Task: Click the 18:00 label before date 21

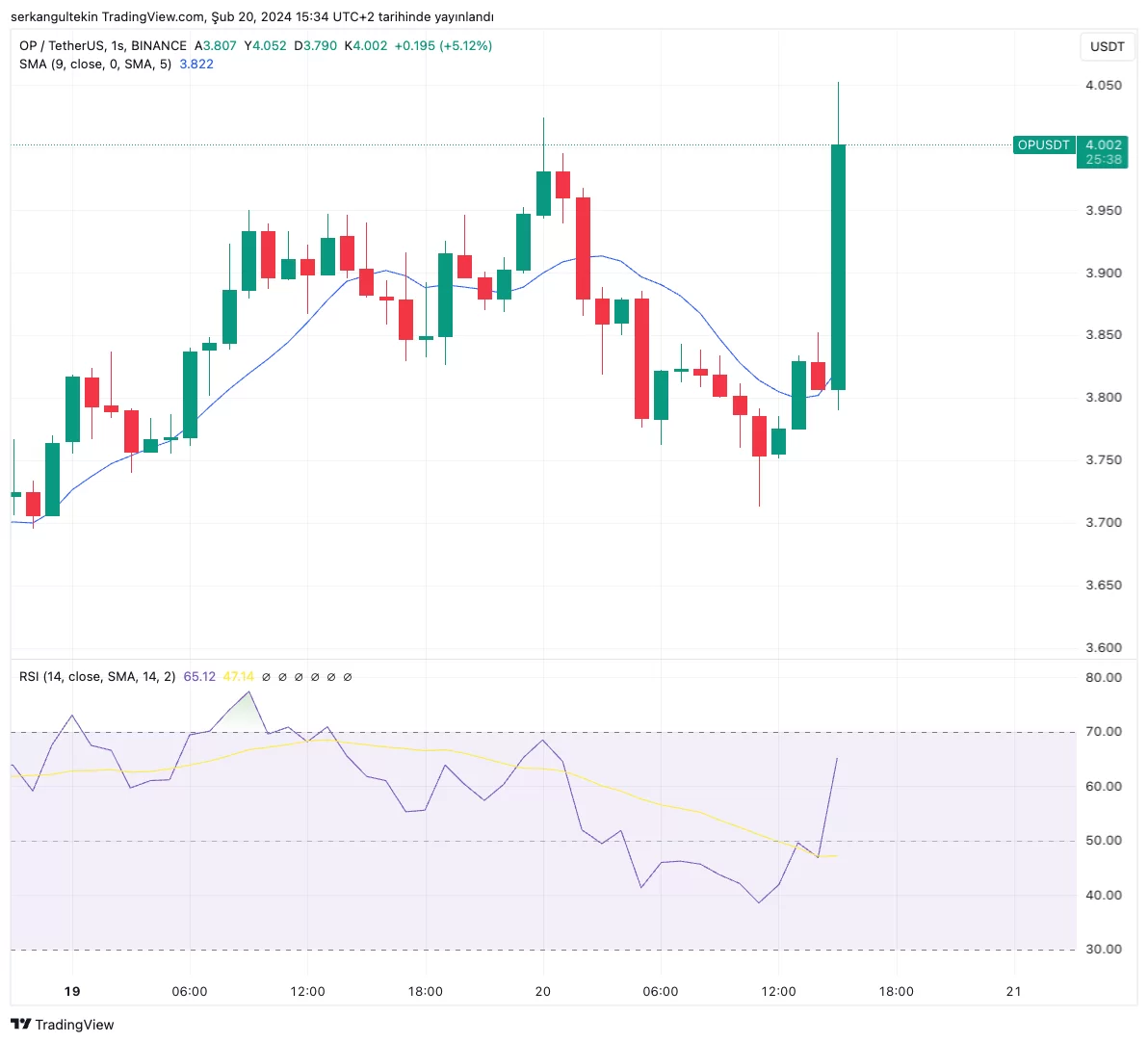Action: click(896, 991)
